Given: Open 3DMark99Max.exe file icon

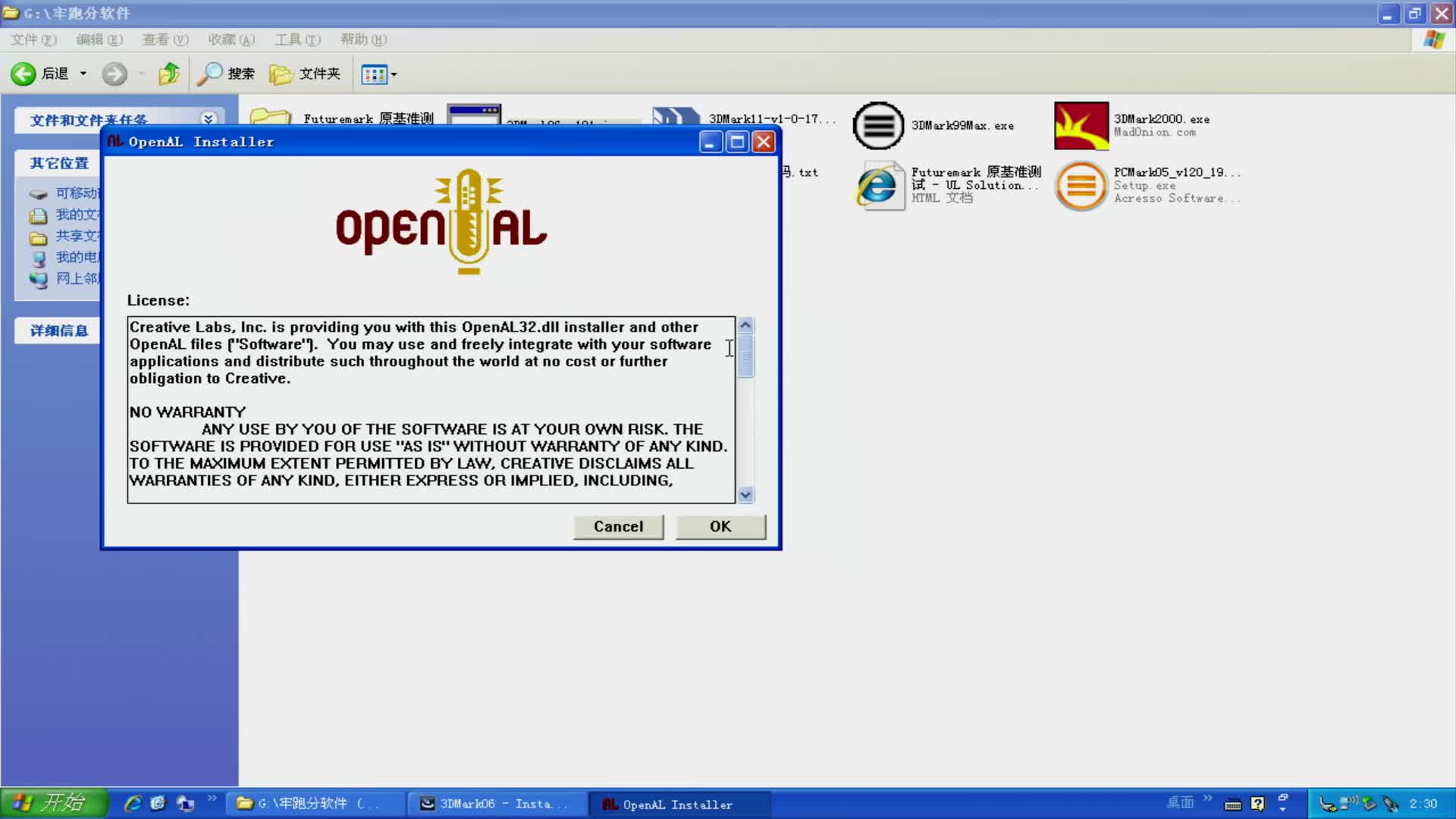Looking at the screenshot, I should [x=878, y=126].
